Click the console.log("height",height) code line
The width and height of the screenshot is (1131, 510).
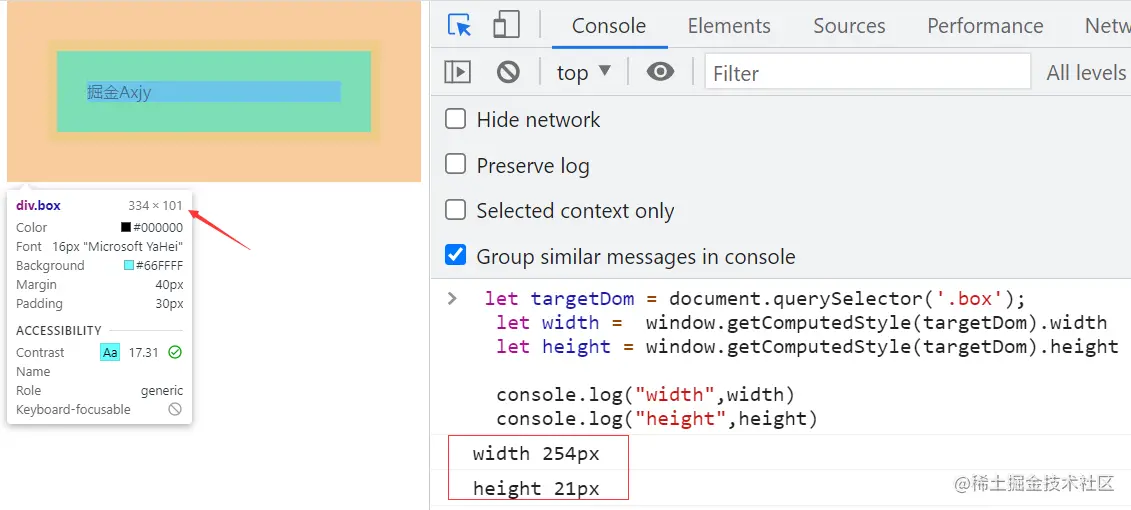656,418
